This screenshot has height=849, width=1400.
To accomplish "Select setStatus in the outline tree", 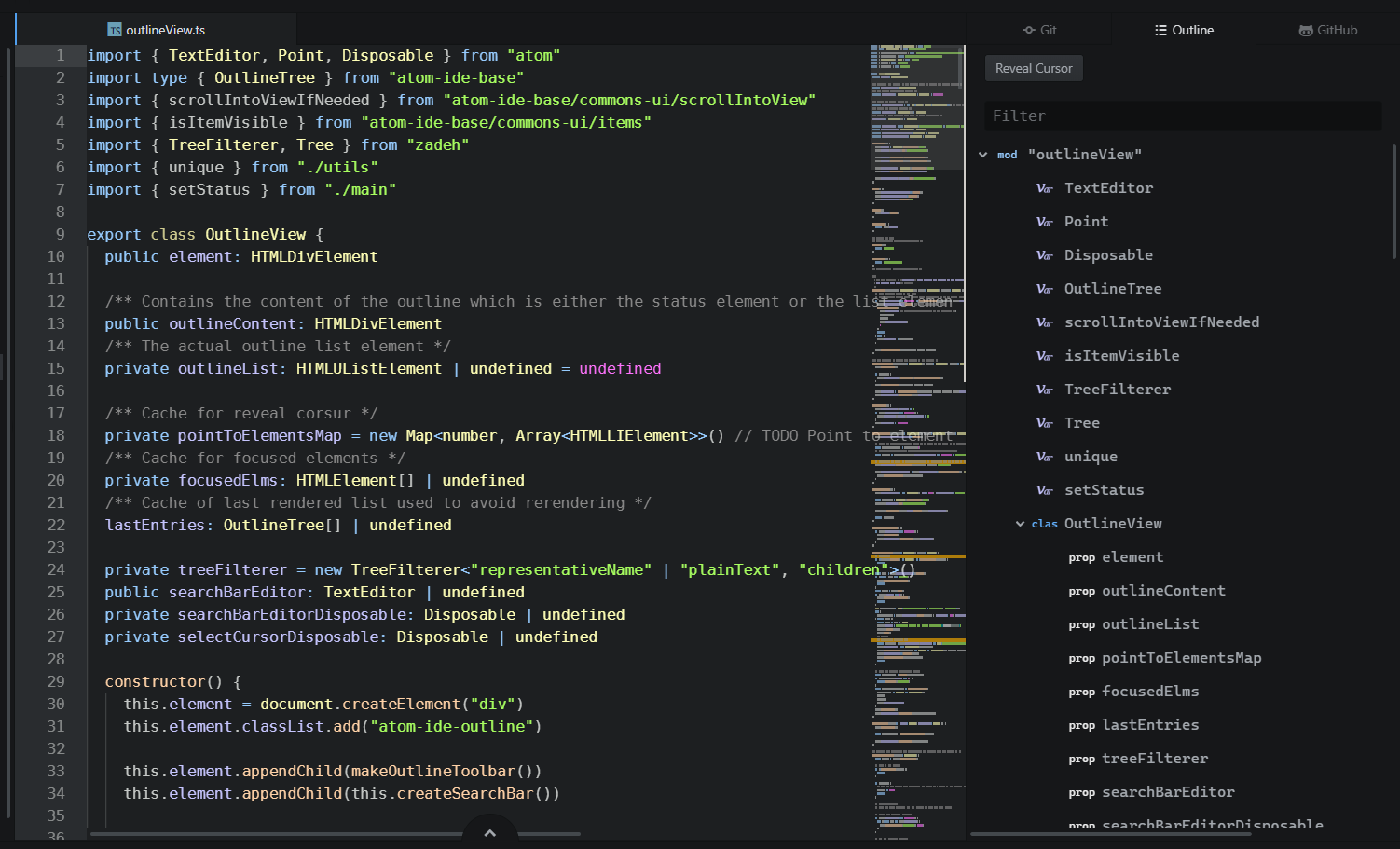I will 1105,490.
